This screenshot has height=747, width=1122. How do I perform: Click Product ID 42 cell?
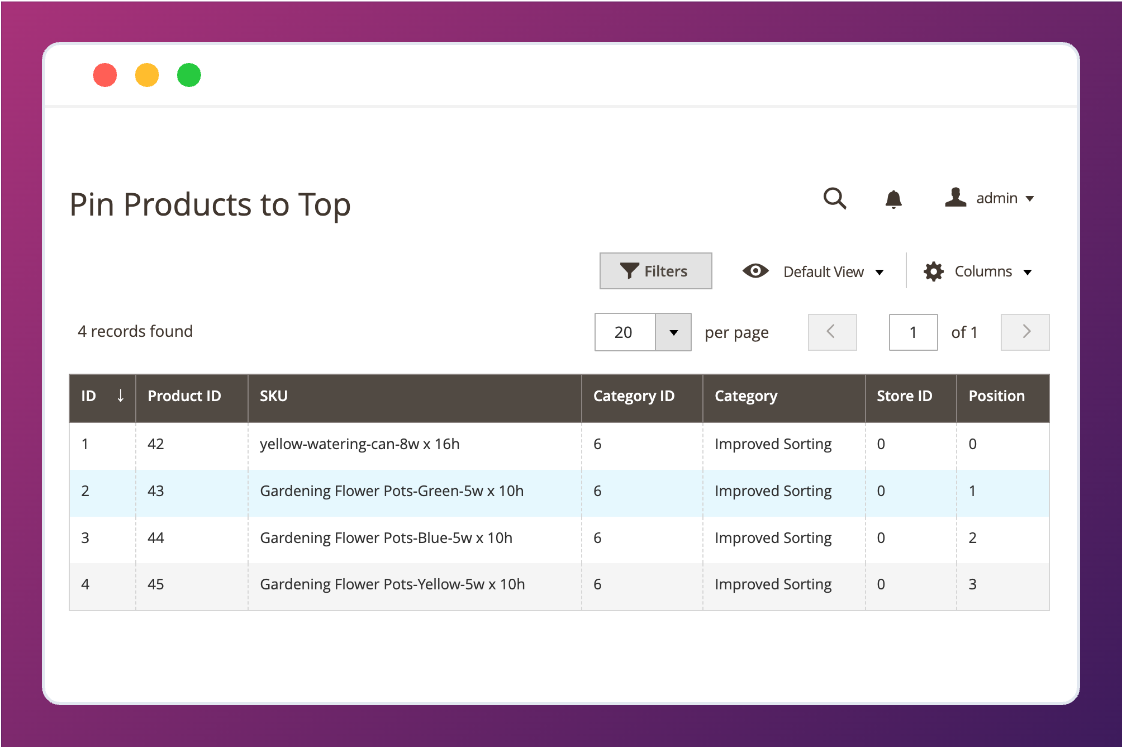(x=192, y=446)
